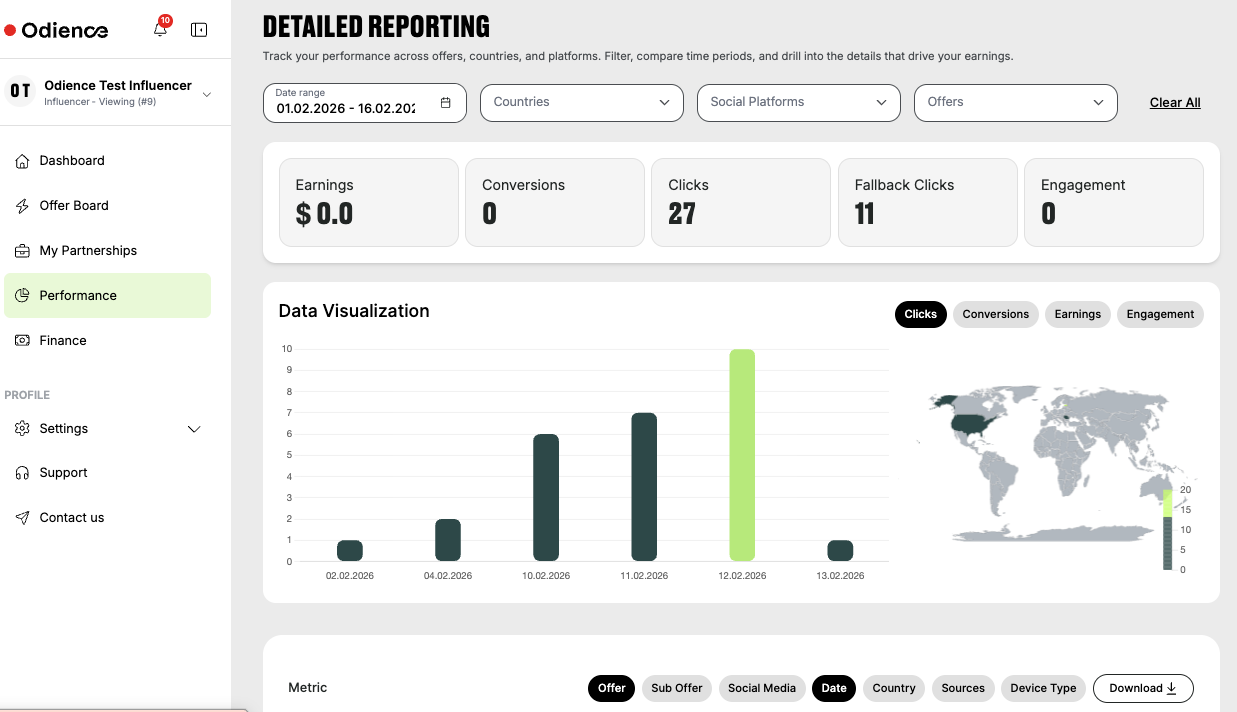Click the Finance banknote icon
The height and width of the screenshot is (712, 1237).
(x=22, y=340)
